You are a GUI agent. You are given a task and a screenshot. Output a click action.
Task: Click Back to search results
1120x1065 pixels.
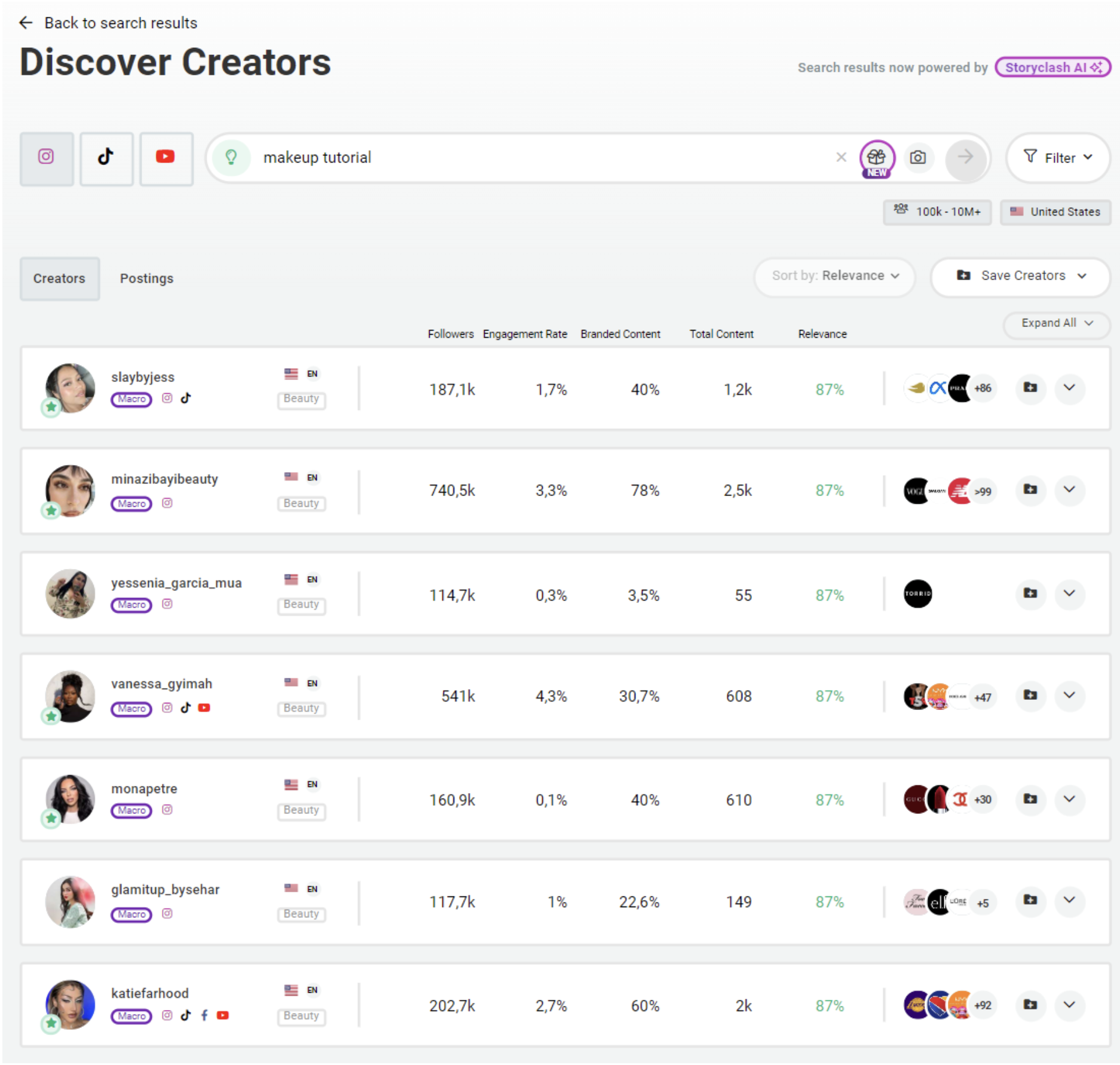pyautogui.click(x=108, y=23)
